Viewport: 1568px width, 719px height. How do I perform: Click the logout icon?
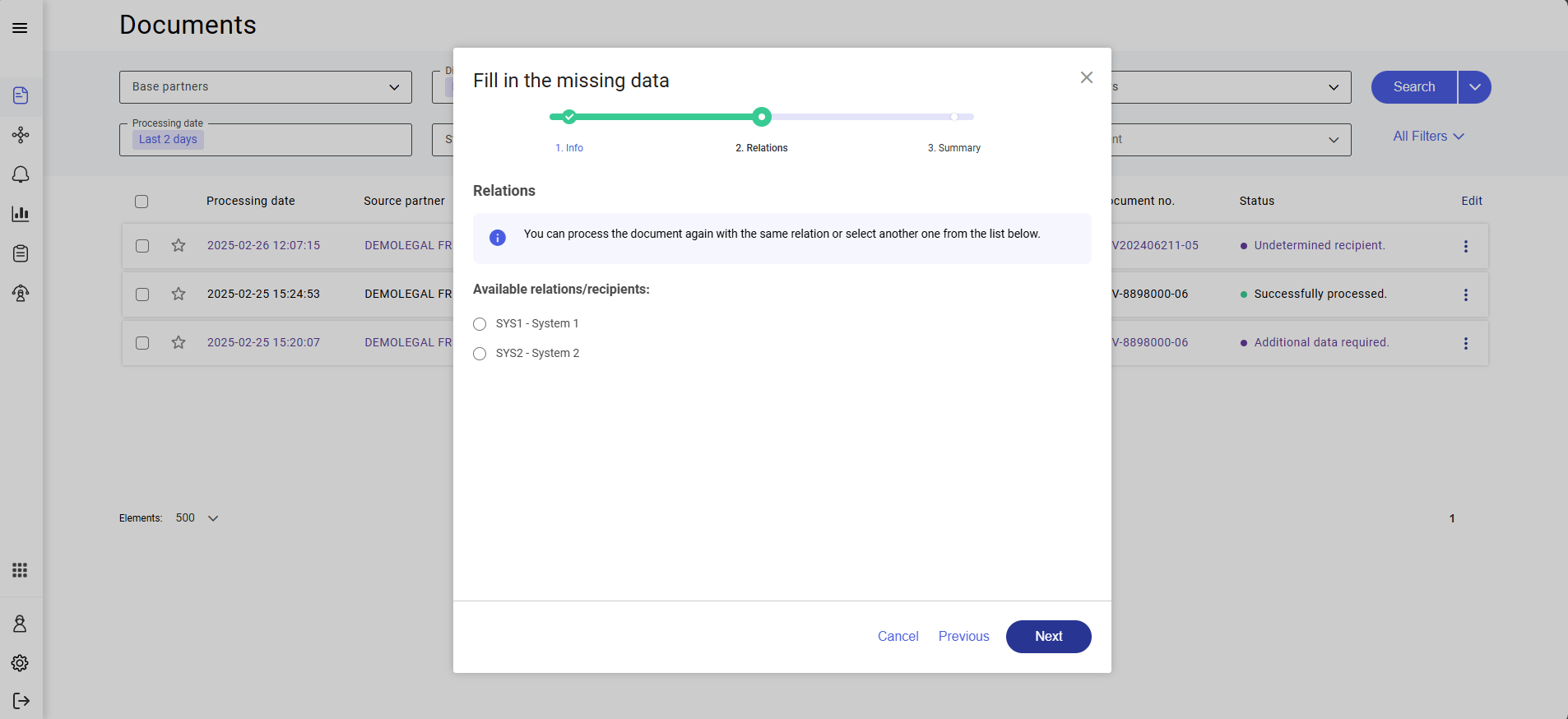click(x=21, y=701)
